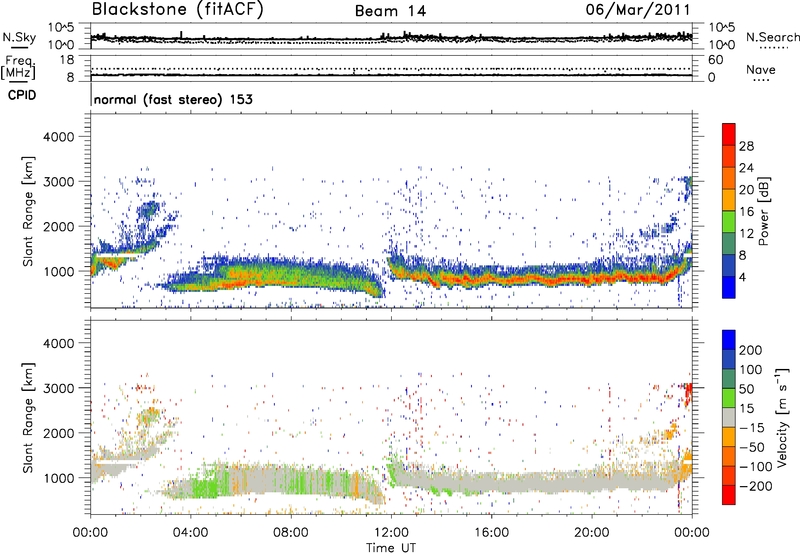This screenshot has height=554, width=800.
Task: Click the solid line sample under N.Sky
Action: [x=19, y=48]
